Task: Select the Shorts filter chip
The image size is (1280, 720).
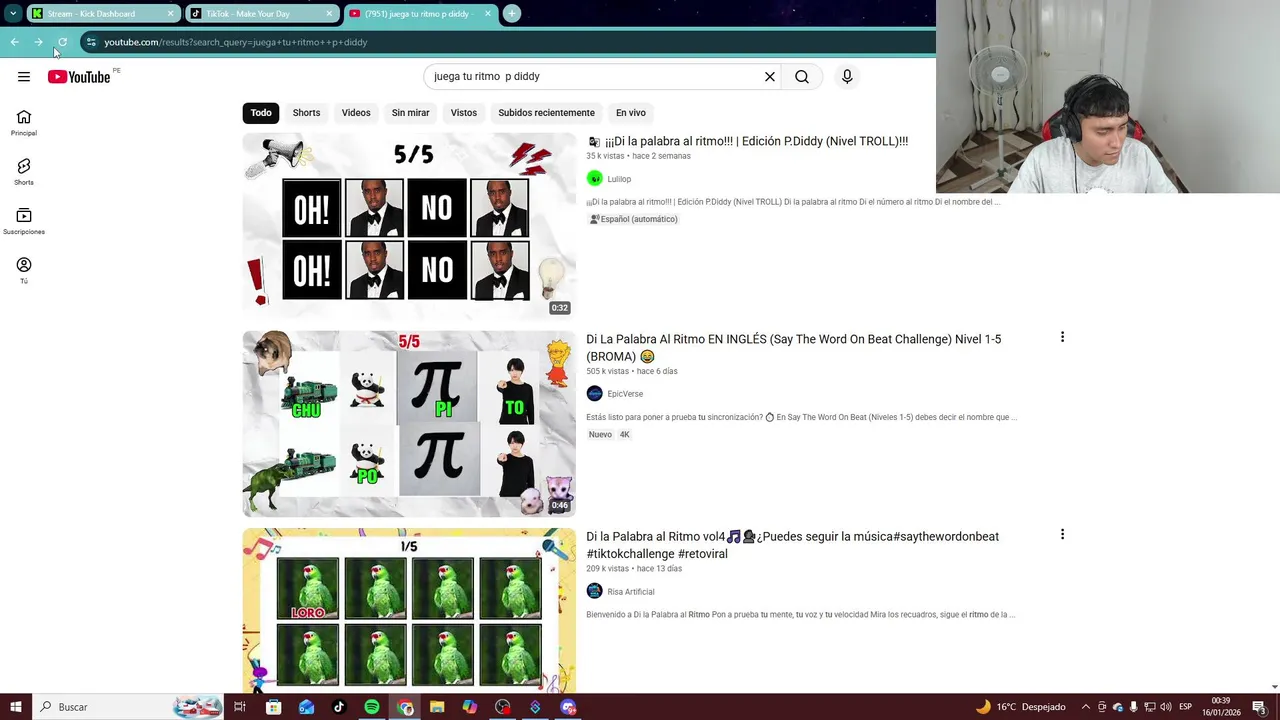Action: tap(306, 113)
